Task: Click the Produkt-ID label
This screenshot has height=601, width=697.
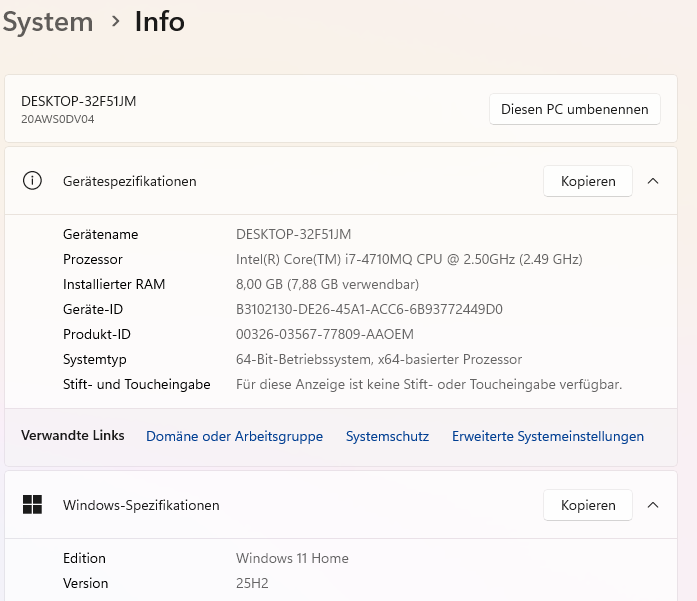Action: (97, 334)
